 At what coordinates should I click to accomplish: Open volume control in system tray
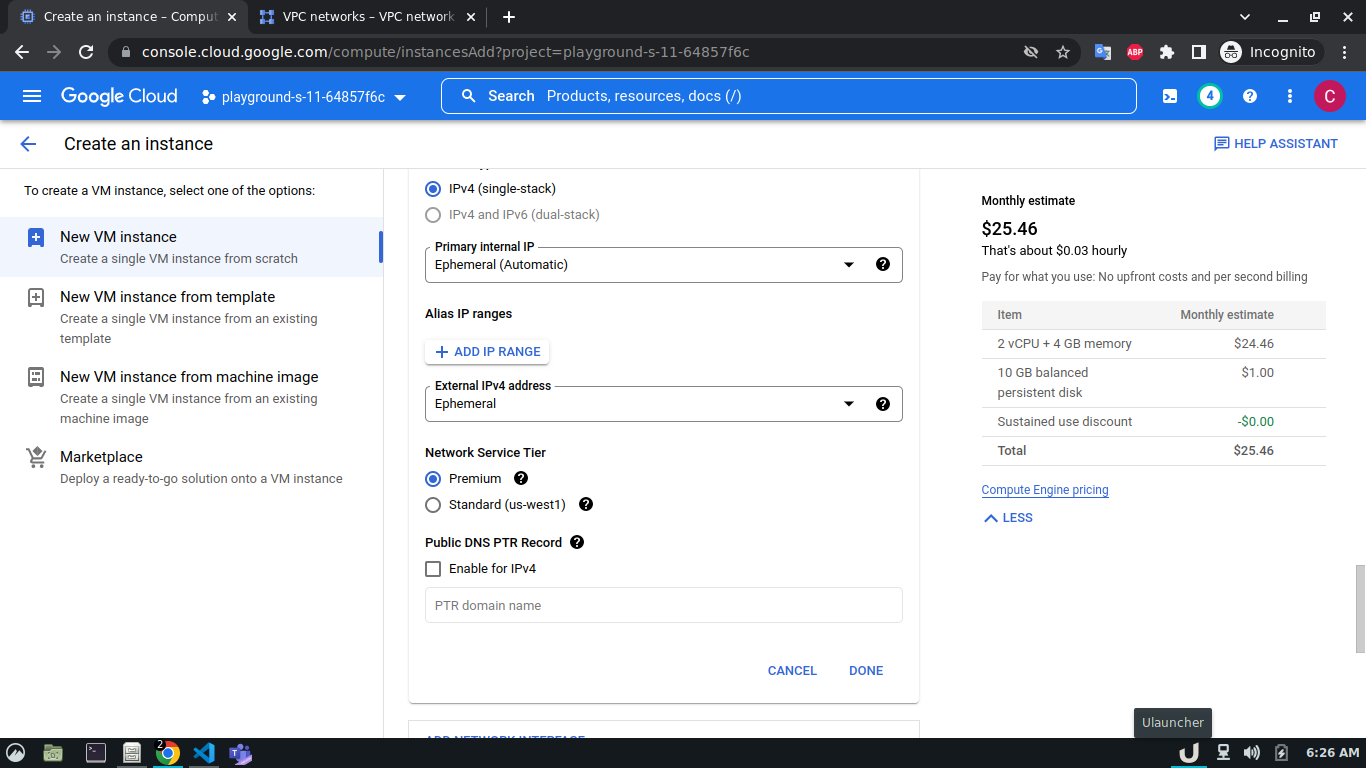tap(1251, 753)
